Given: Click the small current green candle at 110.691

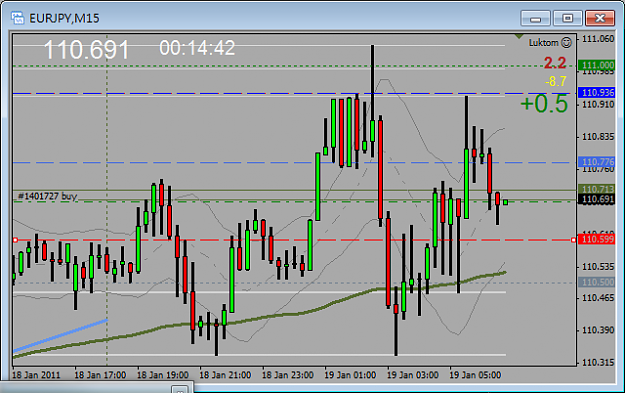Looking at the screenshot, I should coord(505,202).
